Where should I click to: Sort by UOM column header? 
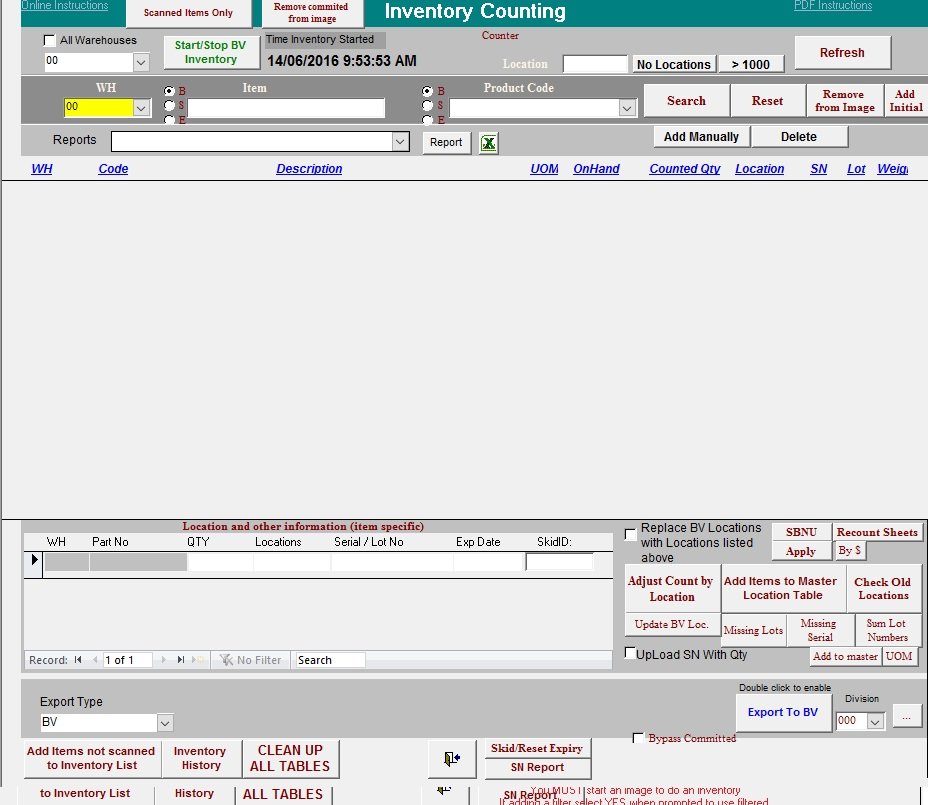coord(544,169)
